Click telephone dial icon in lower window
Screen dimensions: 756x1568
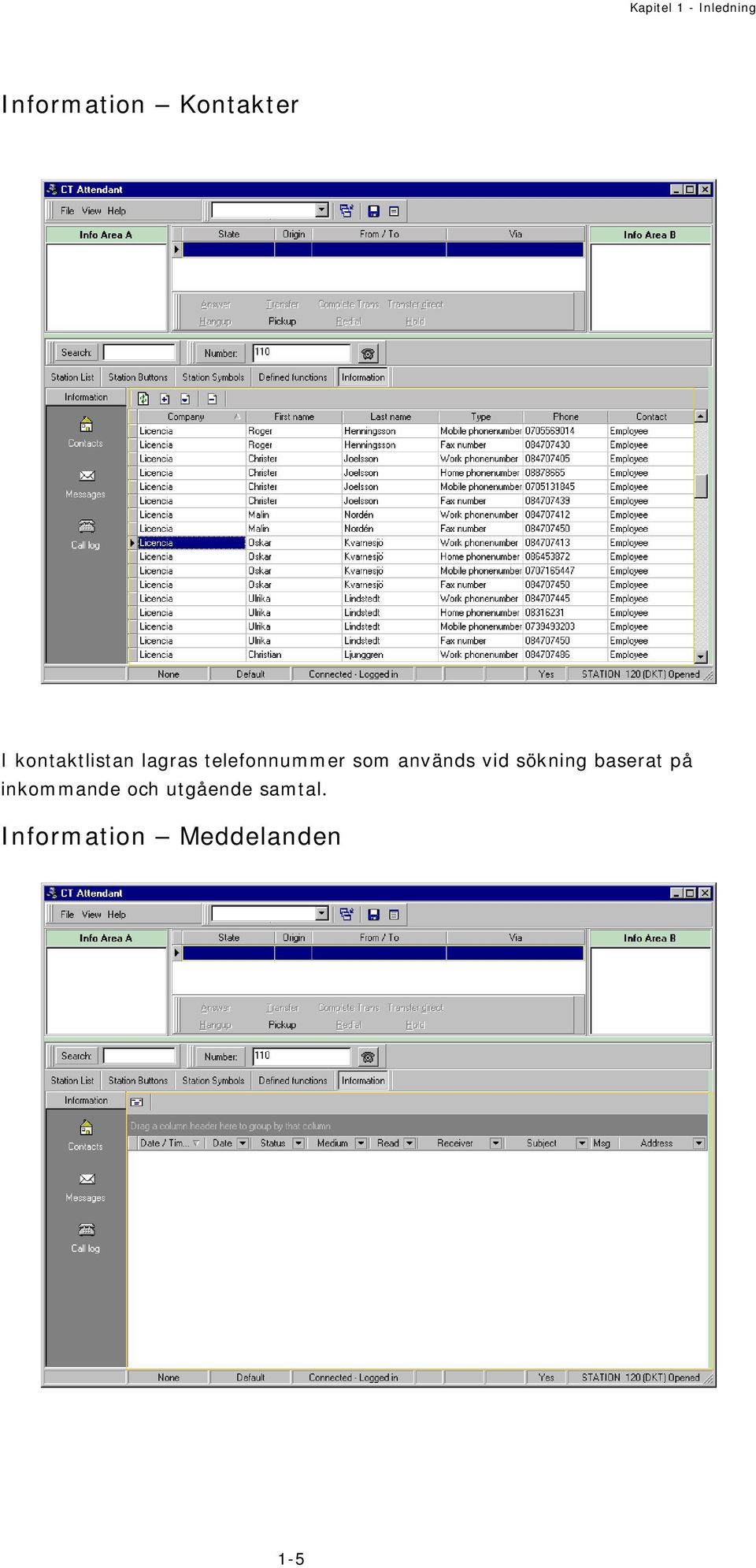368,1057
